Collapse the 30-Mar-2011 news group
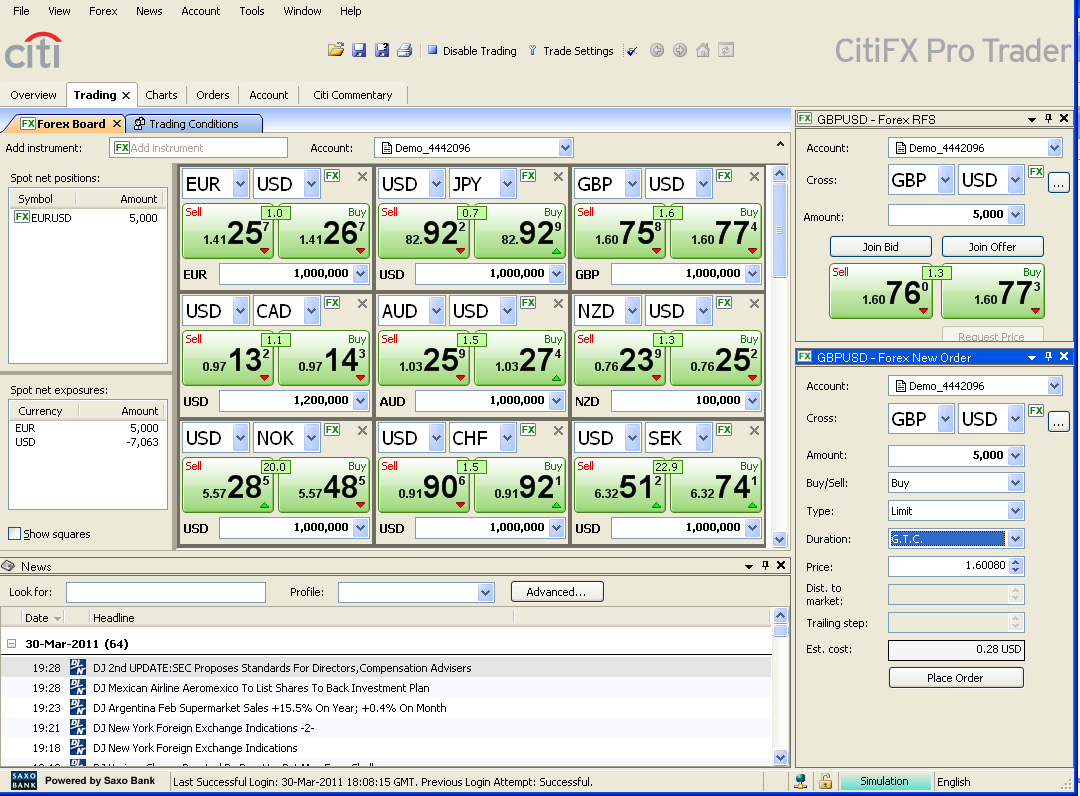This screenshot has height=796, width=1080. tap(11, 644)
